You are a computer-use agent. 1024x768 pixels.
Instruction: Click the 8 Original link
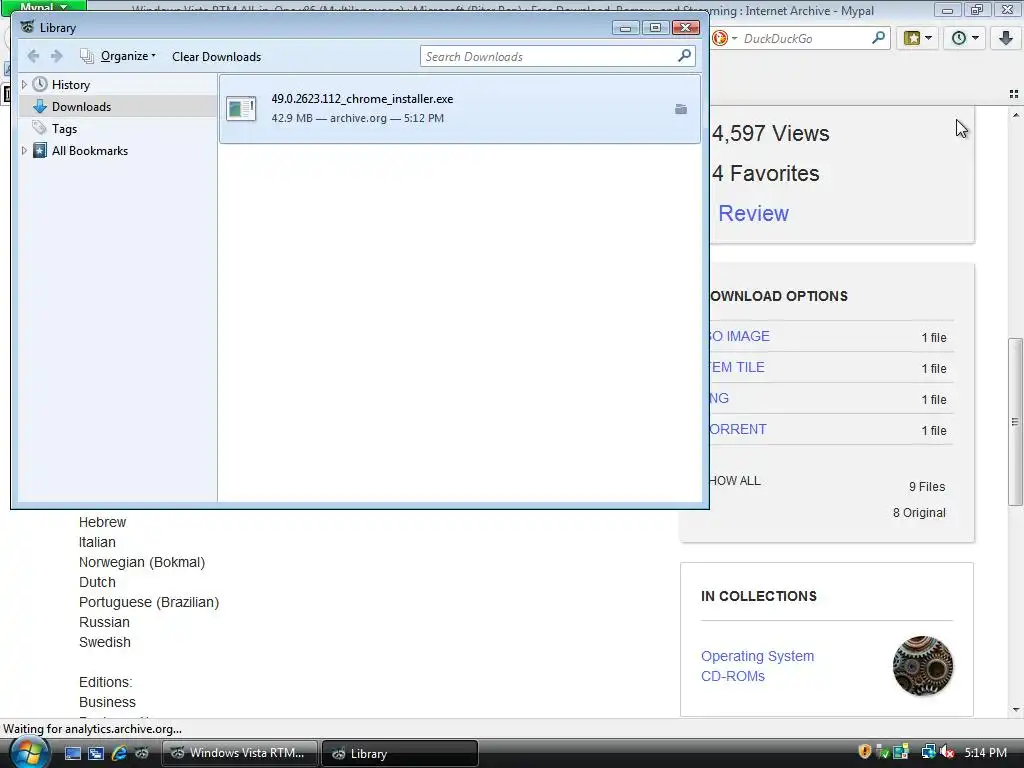919,513
